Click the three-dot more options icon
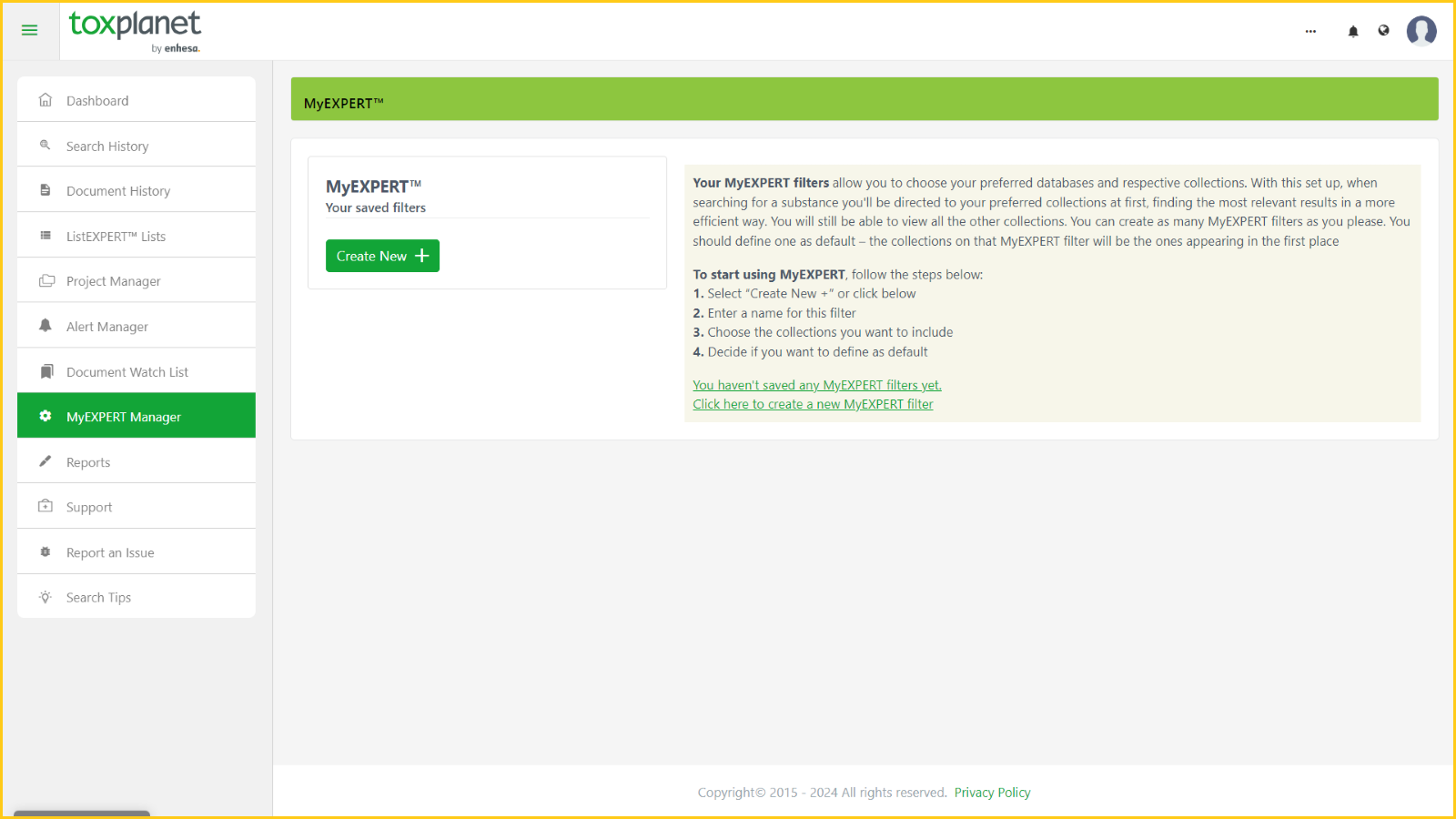 click(x=1310, y=31)
